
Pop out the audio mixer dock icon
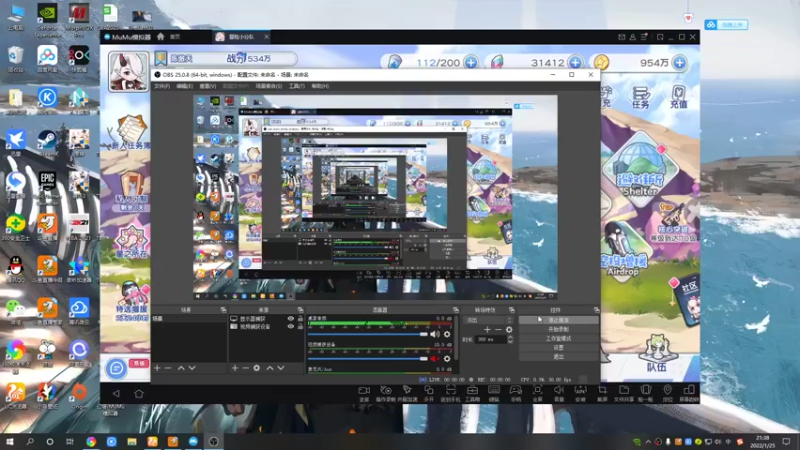(x=456, y=310)
